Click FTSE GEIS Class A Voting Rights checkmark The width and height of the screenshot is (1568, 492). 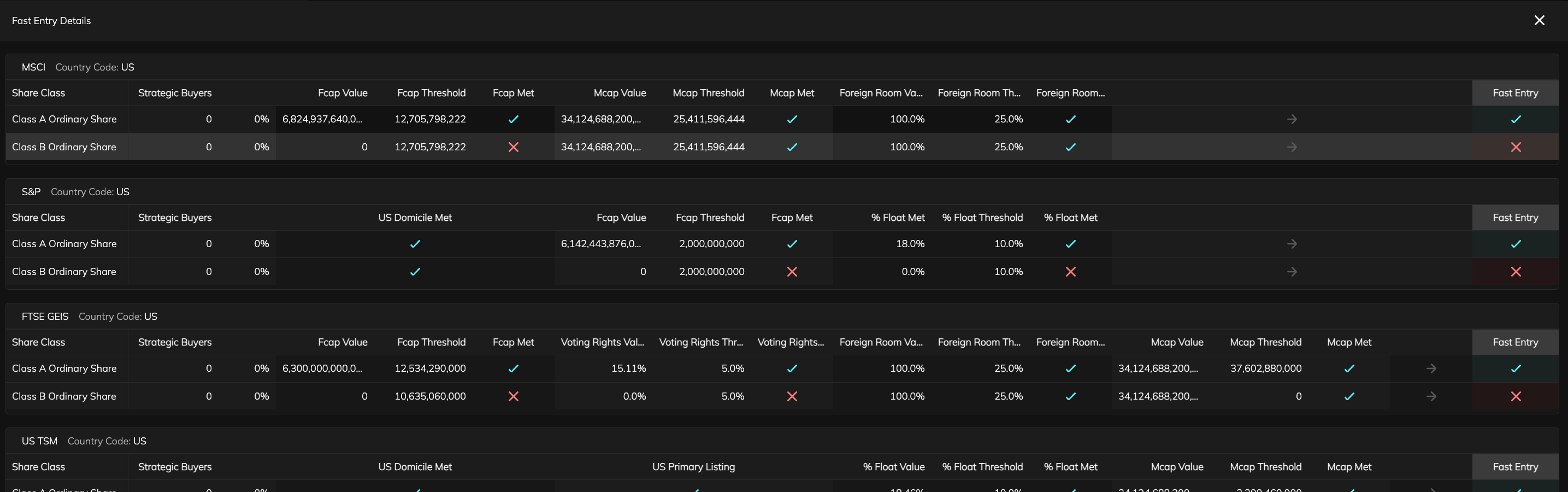pyautogui.click(x=792, y=368)
